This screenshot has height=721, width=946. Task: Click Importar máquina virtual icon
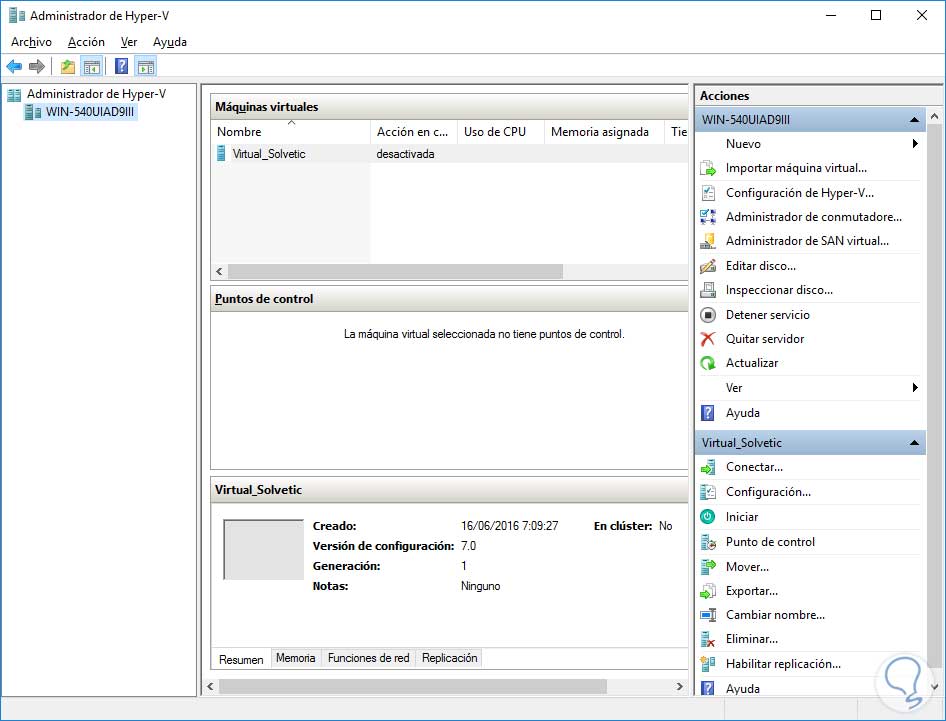click(708, 168)
